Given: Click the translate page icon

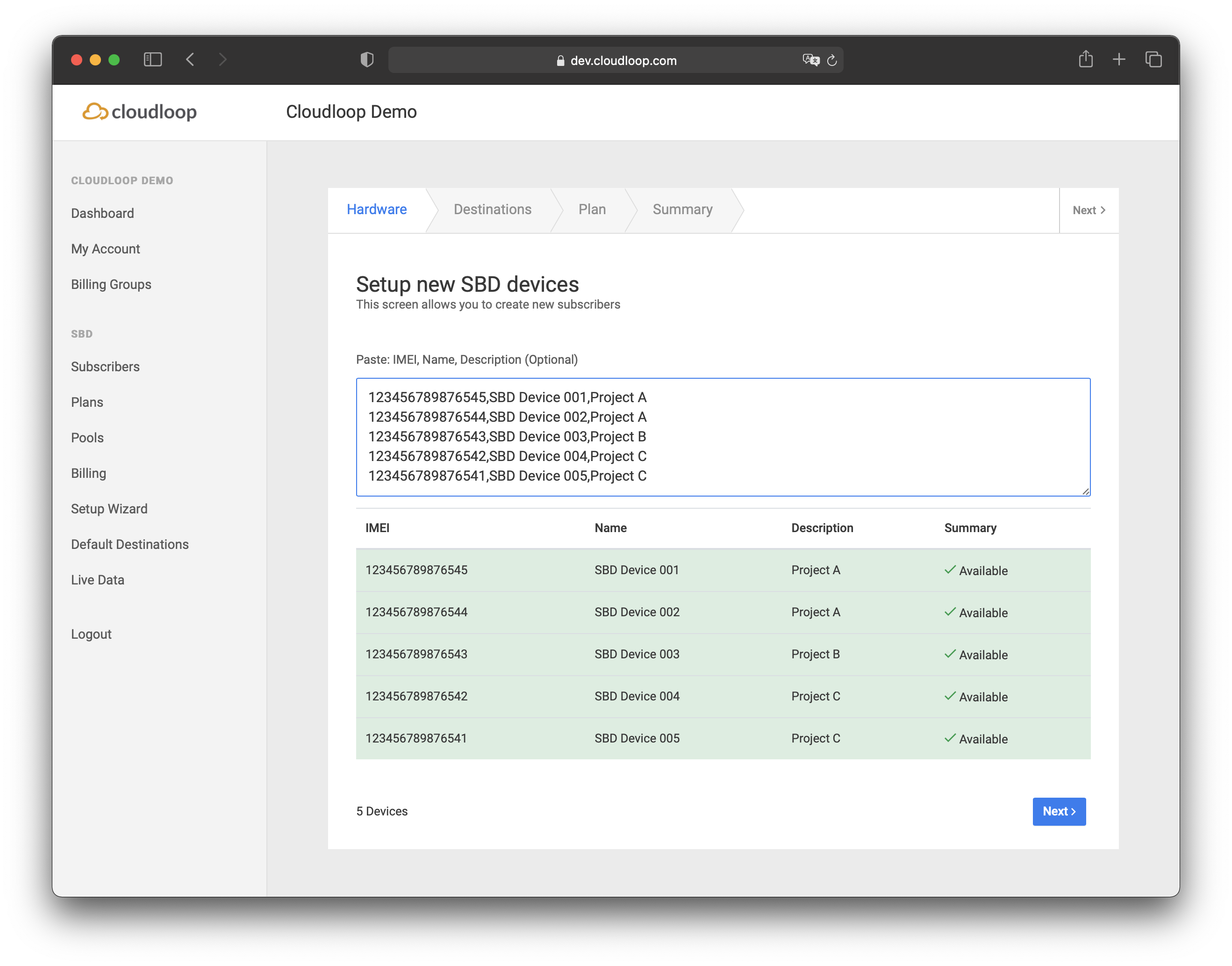Looking at the screenshot, I should [x=810, y=60].
